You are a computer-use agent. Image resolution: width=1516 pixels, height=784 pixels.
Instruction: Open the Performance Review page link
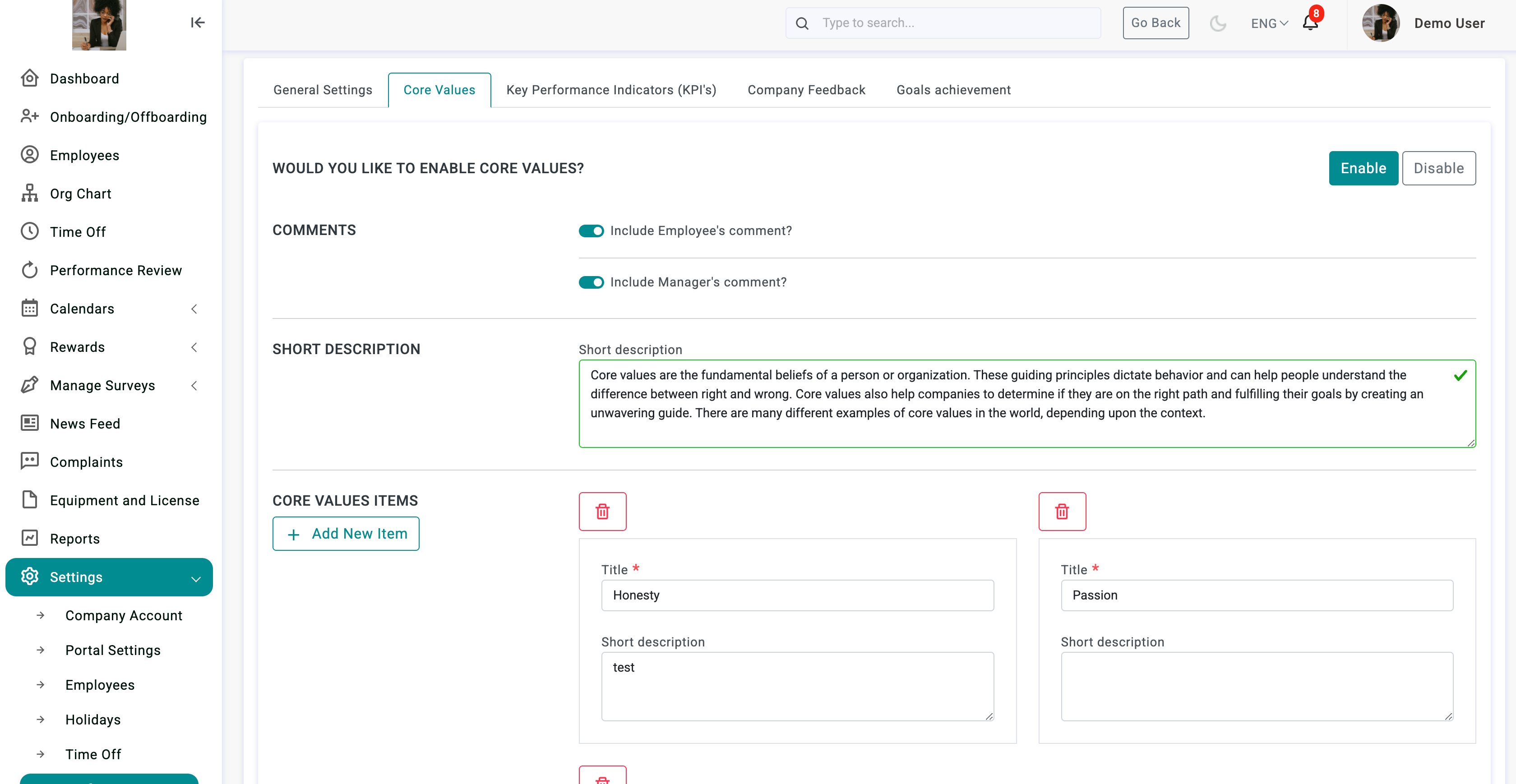[x=116, y=270]
